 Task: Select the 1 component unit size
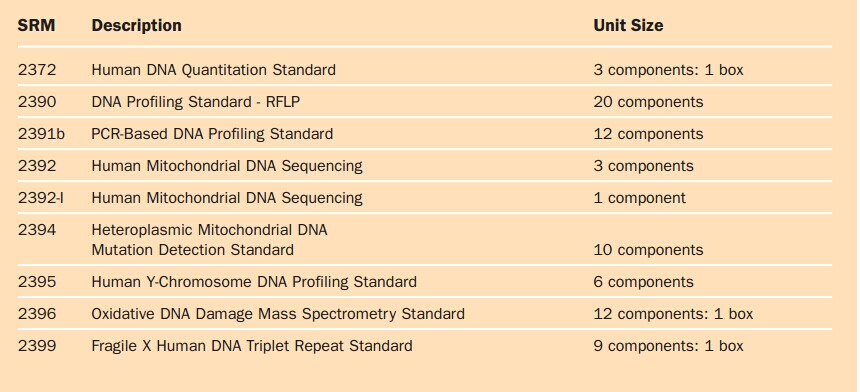click(640, 198)
